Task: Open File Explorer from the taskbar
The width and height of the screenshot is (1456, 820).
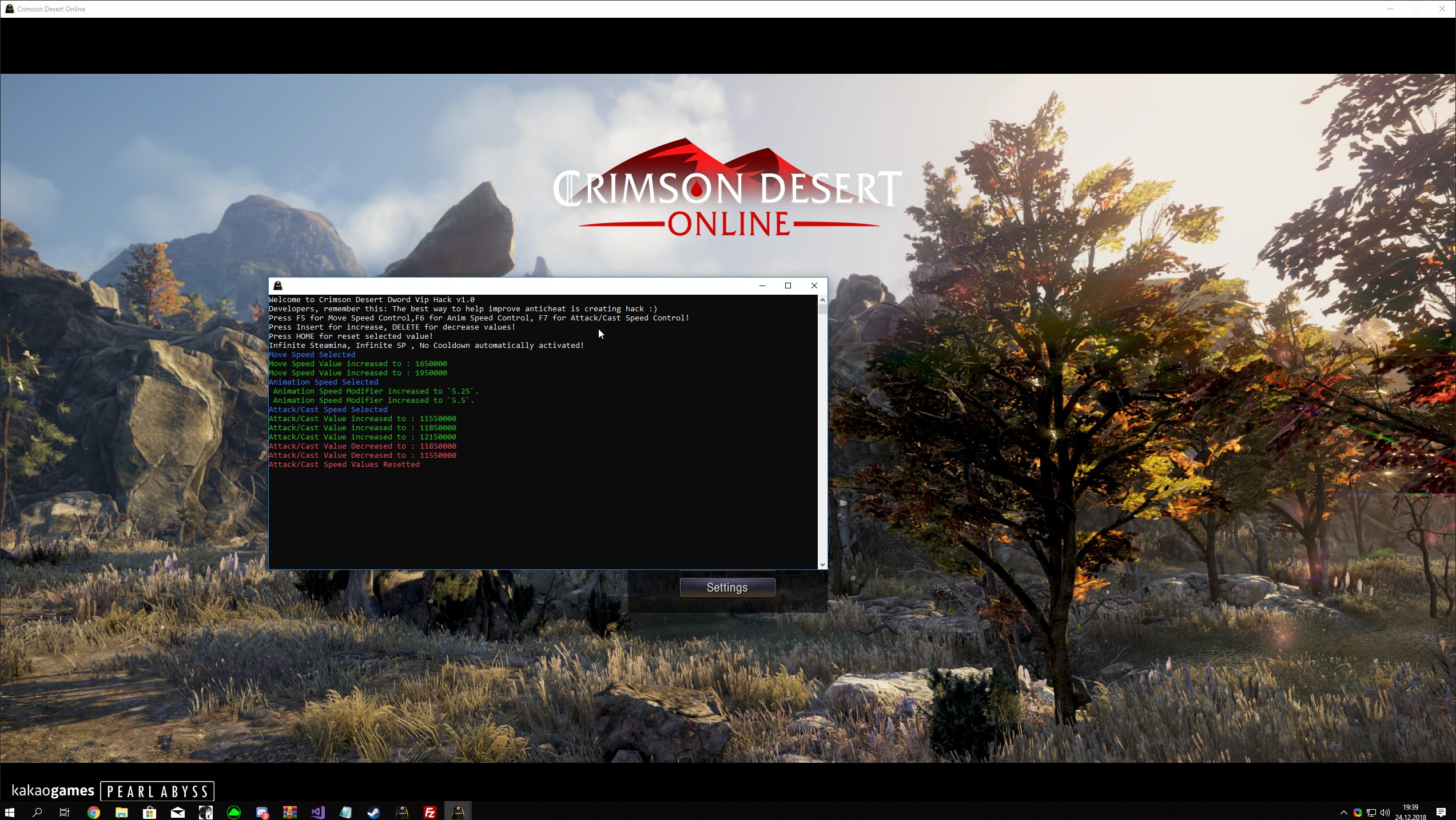Action: click(x=121, y=812)
